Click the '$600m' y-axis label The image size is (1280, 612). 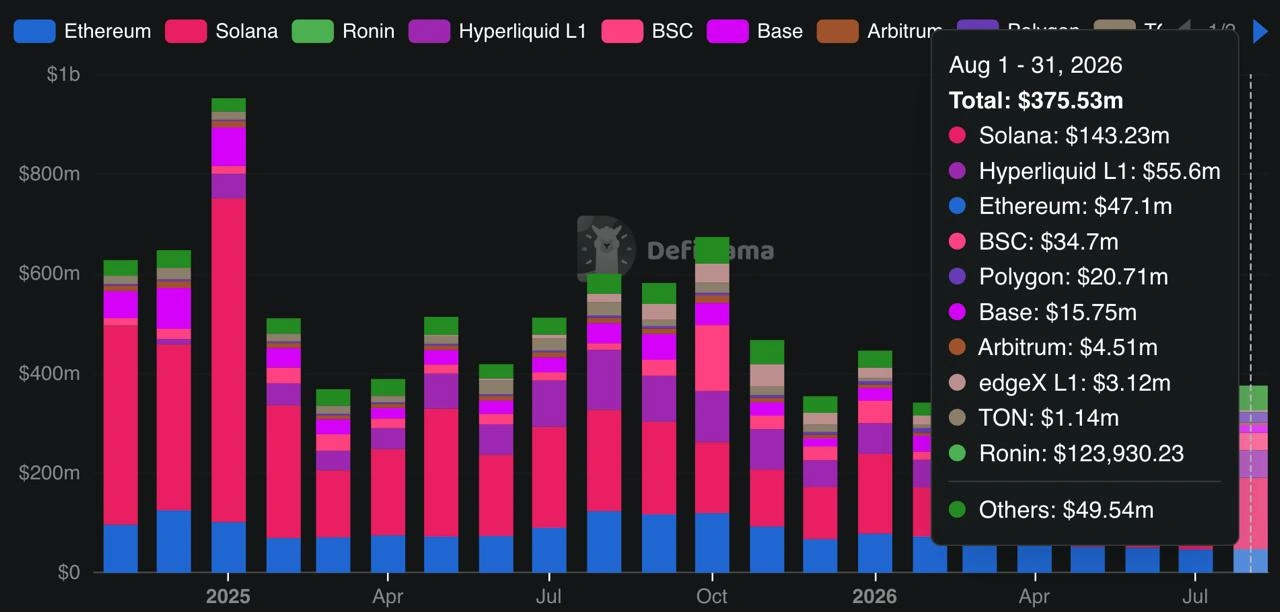coord(50,273)
